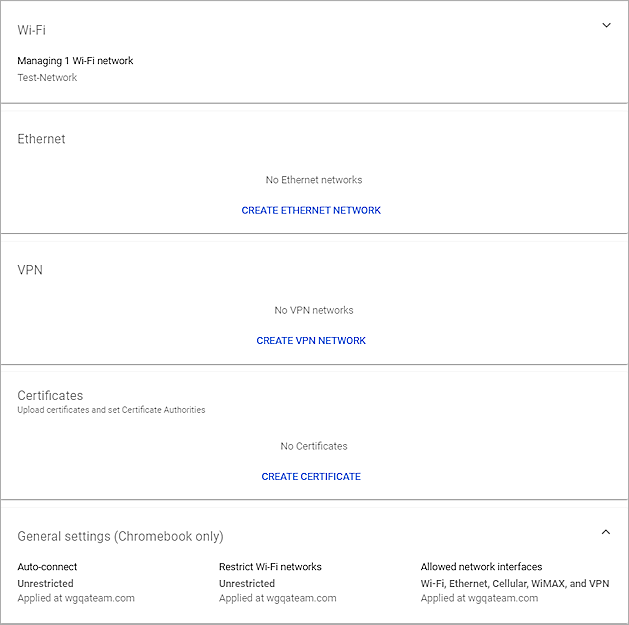Select the Test-Network Wi-Fi entry
This screenshot has height=625, width=629.
[47, 78]
